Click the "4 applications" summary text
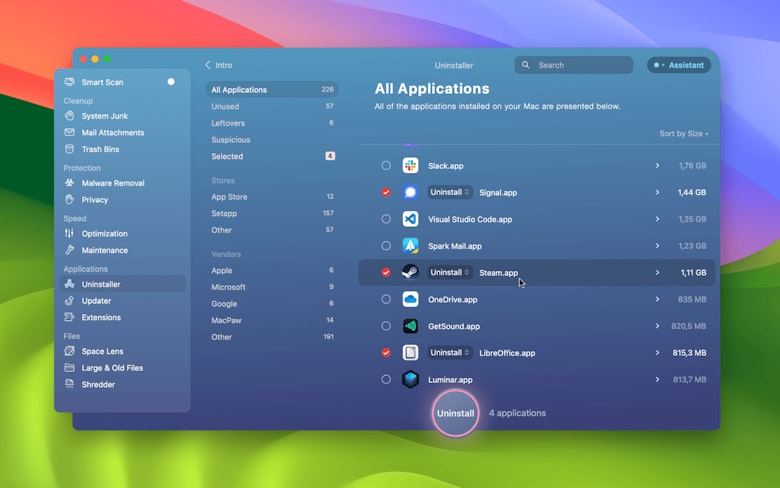Viewport: 780px width, 488px height. tap(517, 413)
